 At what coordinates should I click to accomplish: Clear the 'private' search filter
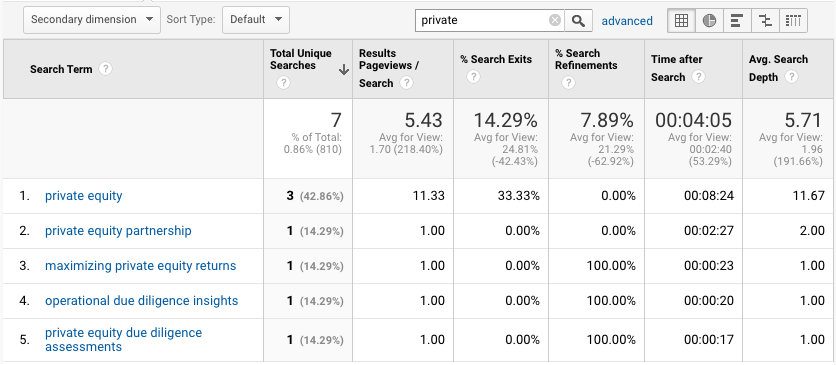555,21
